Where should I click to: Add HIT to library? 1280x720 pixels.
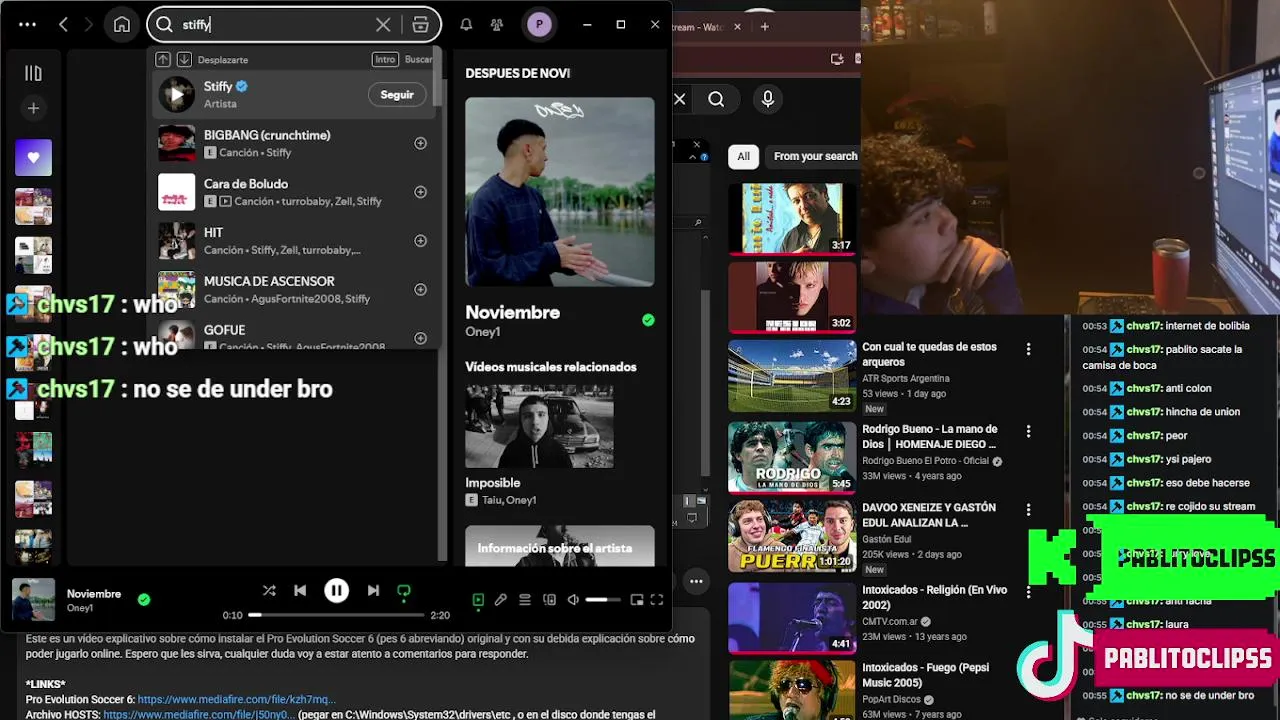(420, 241)
